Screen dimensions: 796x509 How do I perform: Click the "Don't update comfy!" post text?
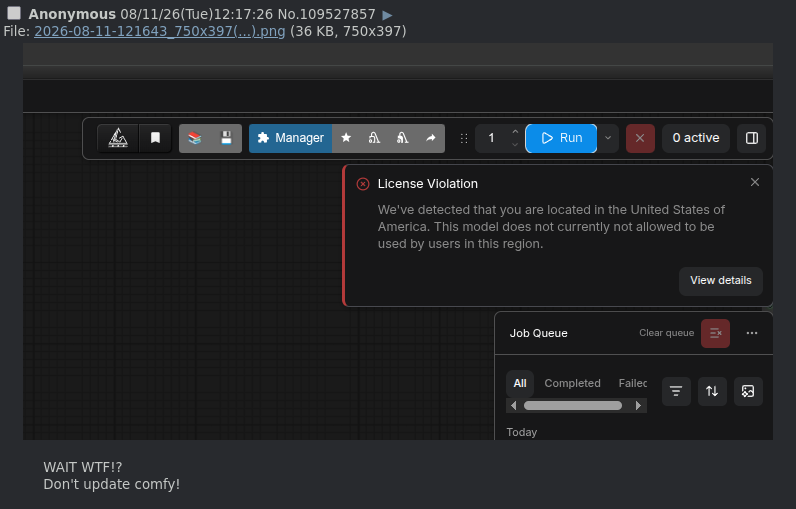[112, 484]
